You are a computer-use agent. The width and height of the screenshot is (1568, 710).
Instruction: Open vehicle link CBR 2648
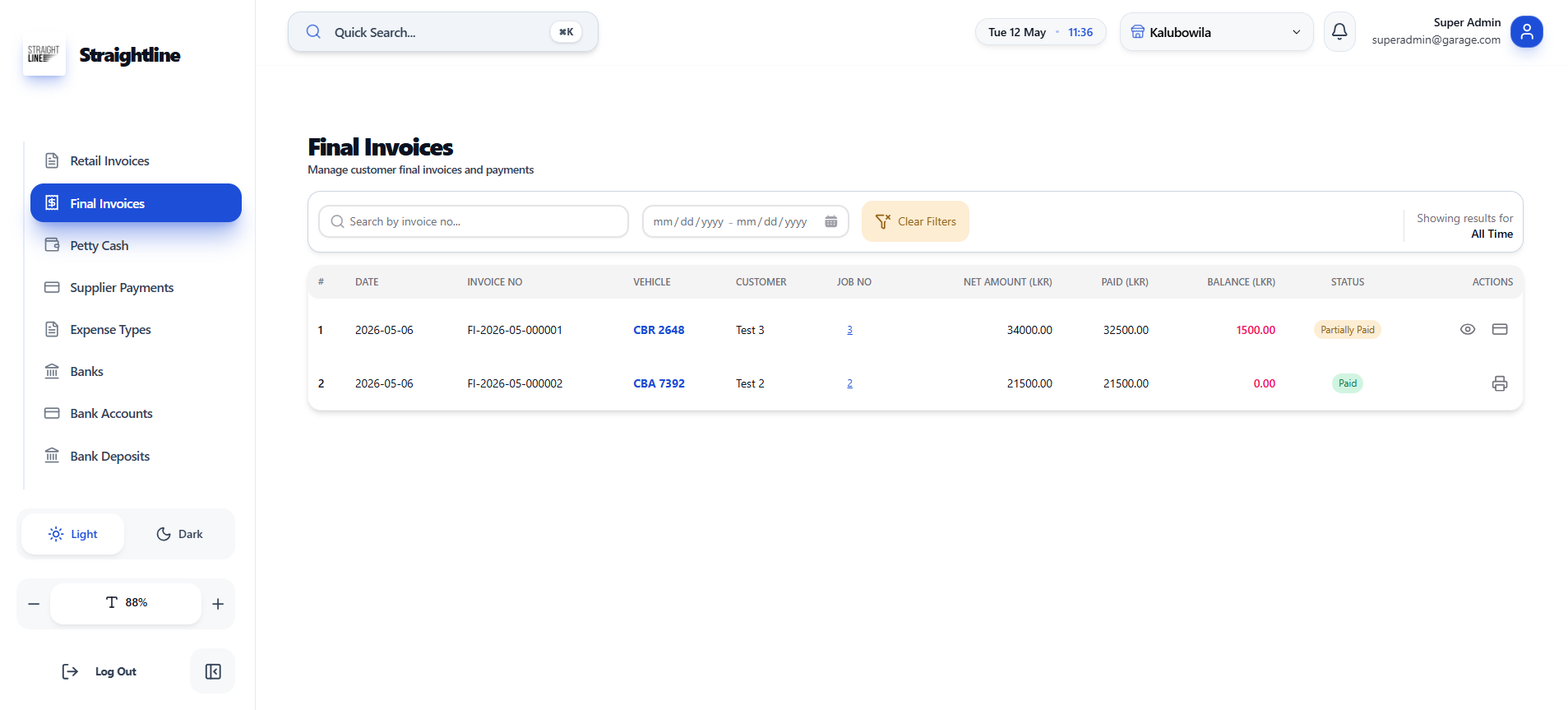click(x=659, y=330)
